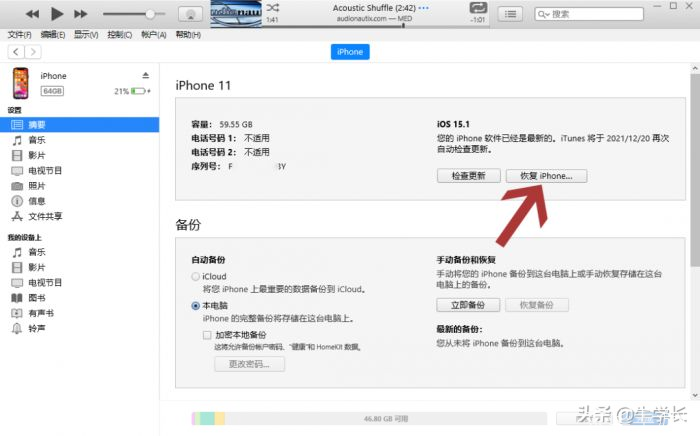Image resolution: width=700 pixels, height=436 pixels.
Task: Click the 序列号 label
Action: pos(205,166)
